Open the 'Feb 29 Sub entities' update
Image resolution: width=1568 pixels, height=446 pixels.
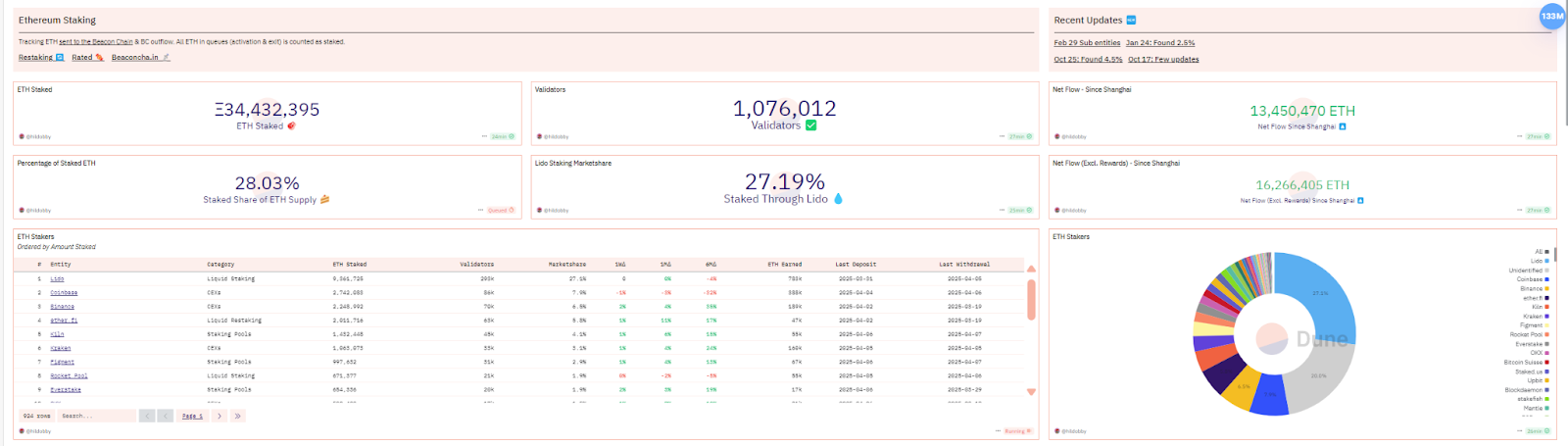tap(1087, 43)
